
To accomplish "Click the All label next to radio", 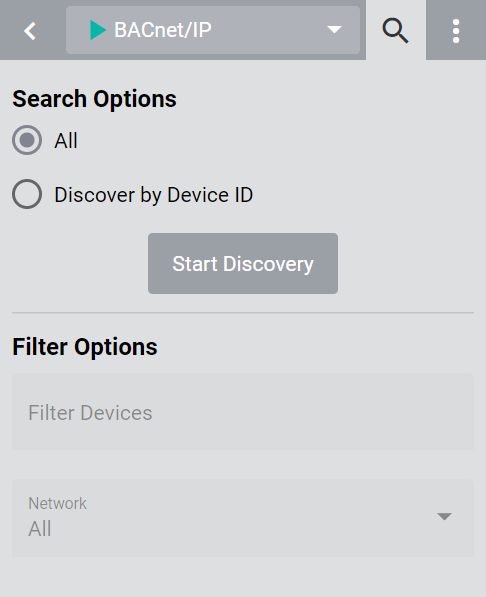I will click(x=66, y=141).
